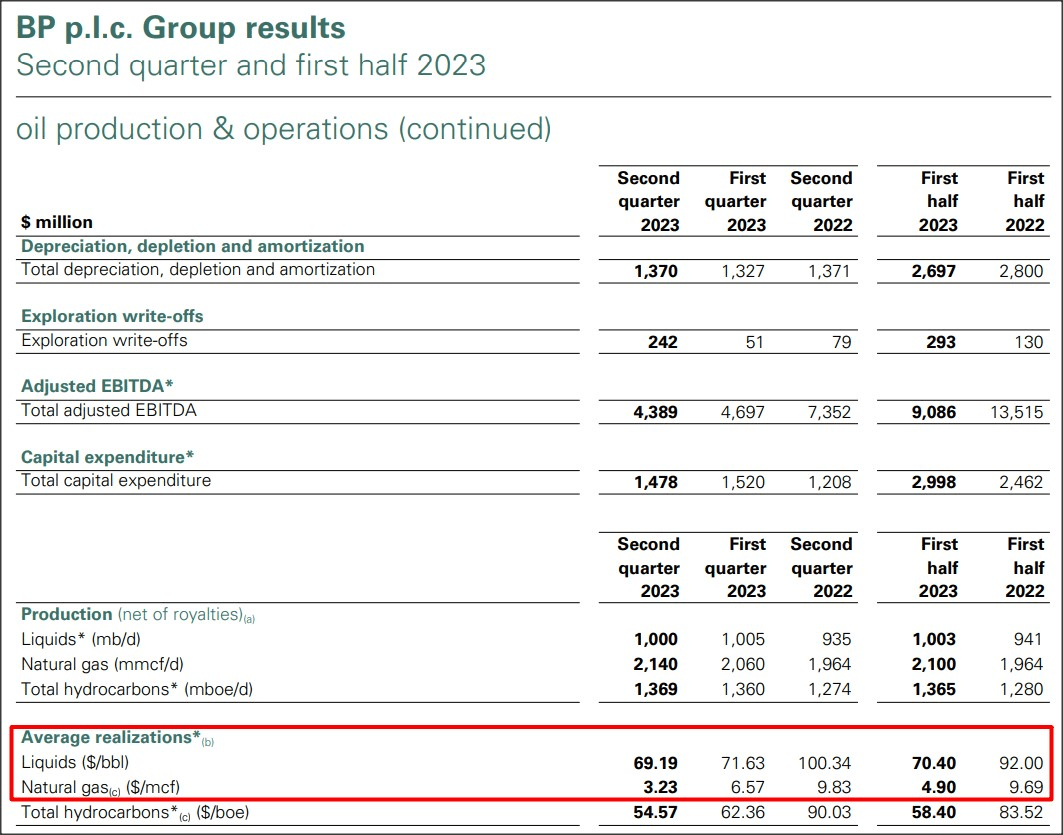Select the Total adjusted EBITDA value 4,389
Screen dimensions: 1063x835
coord(659,410)
